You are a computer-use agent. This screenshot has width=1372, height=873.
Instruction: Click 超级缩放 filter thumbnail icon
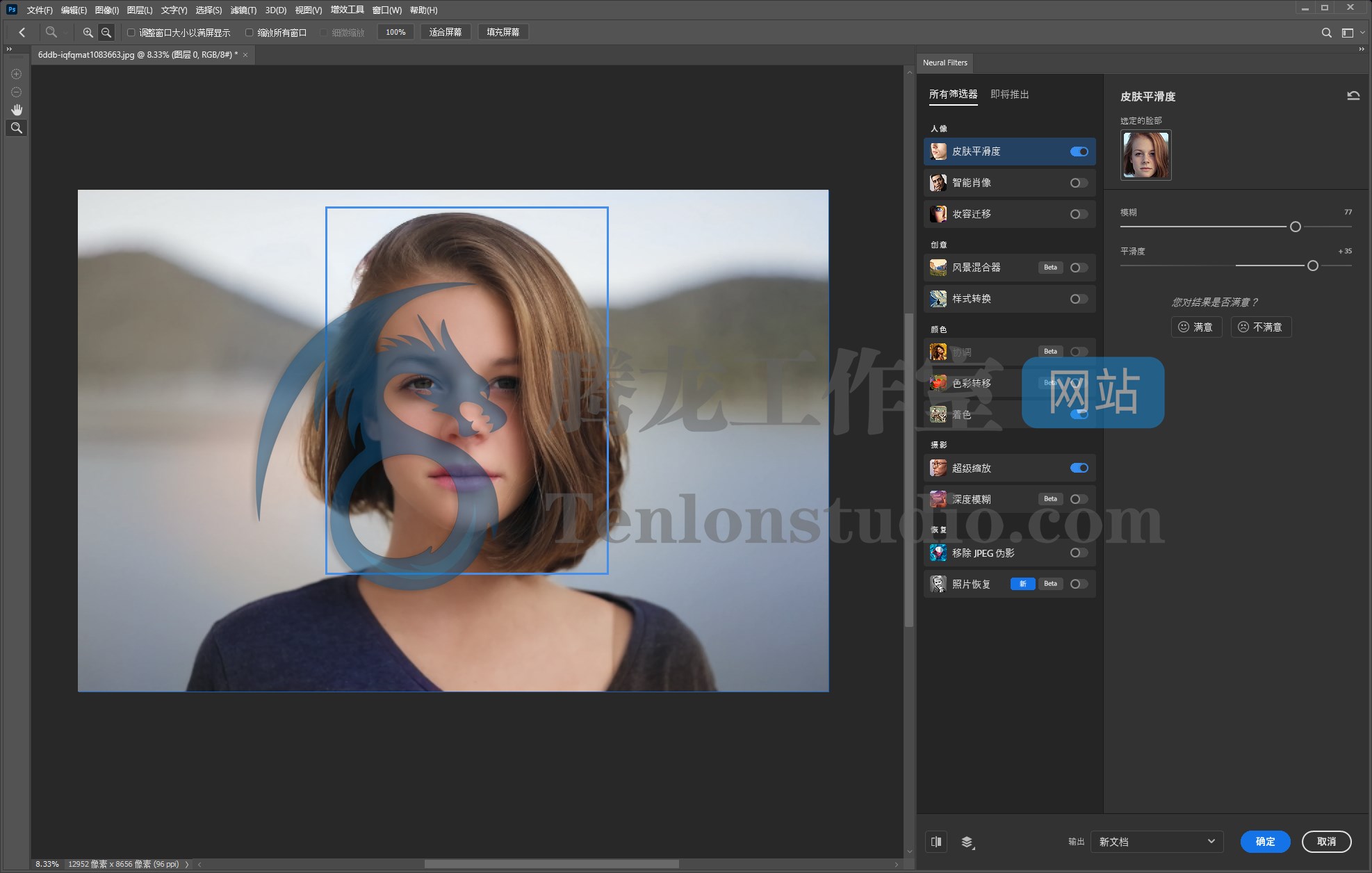(x=938, y=468)
